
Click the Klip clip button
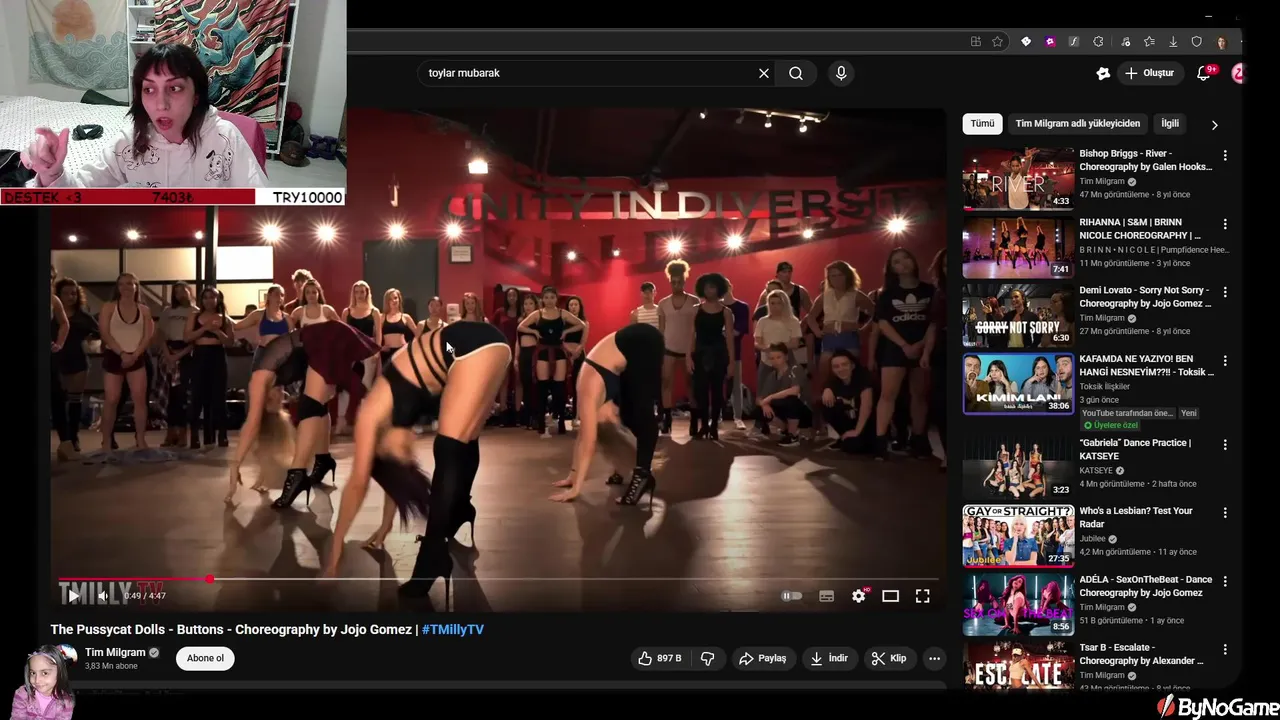(x=889, y=658)
